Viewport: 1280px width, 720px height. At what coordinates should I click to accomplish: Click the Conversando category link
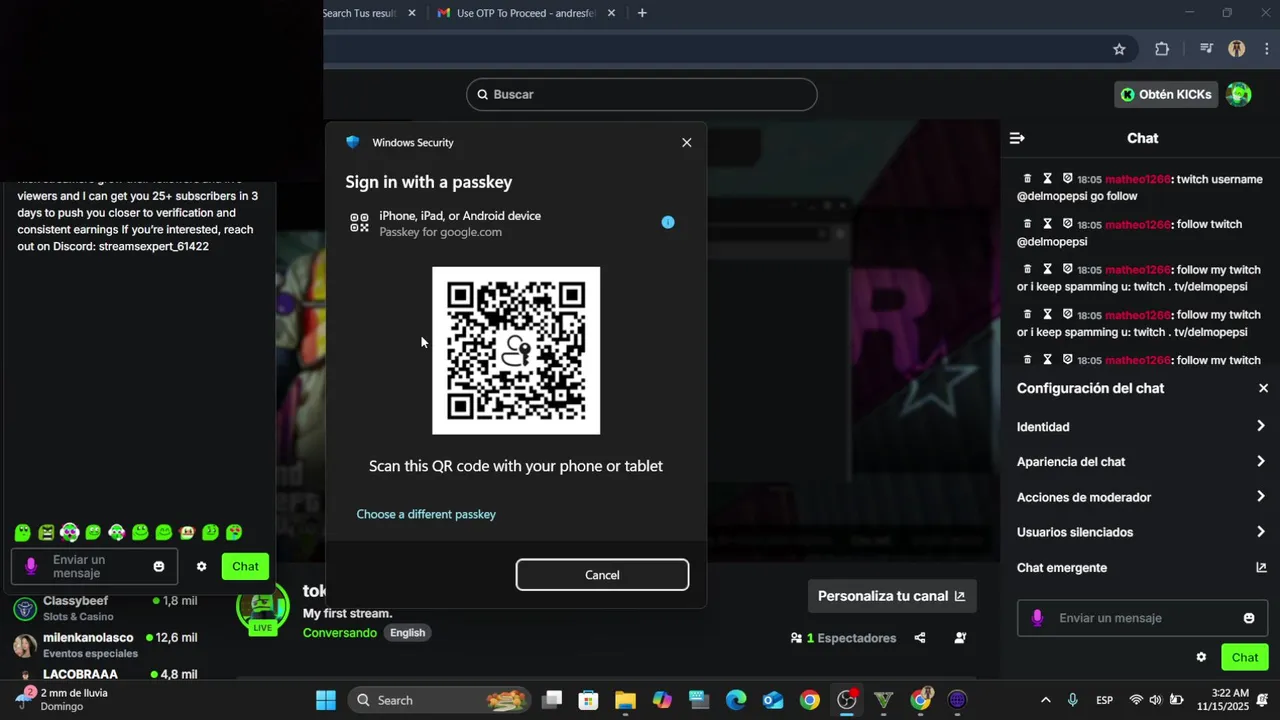[x=340, y=633]
